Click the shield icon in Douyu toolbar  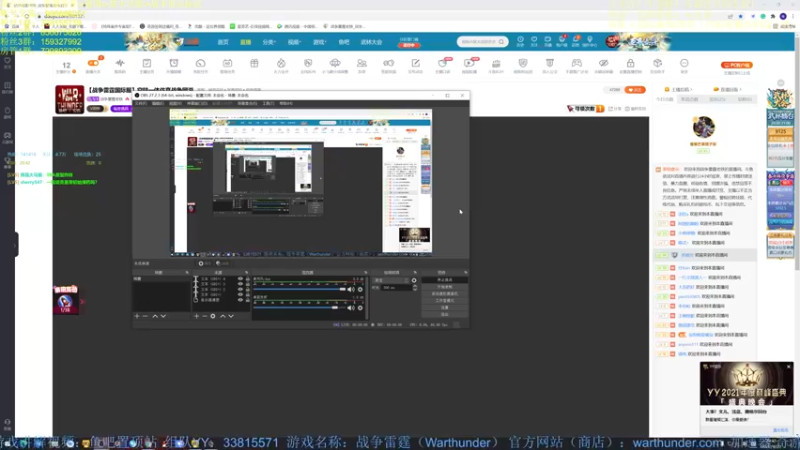[x=523, y=63]
